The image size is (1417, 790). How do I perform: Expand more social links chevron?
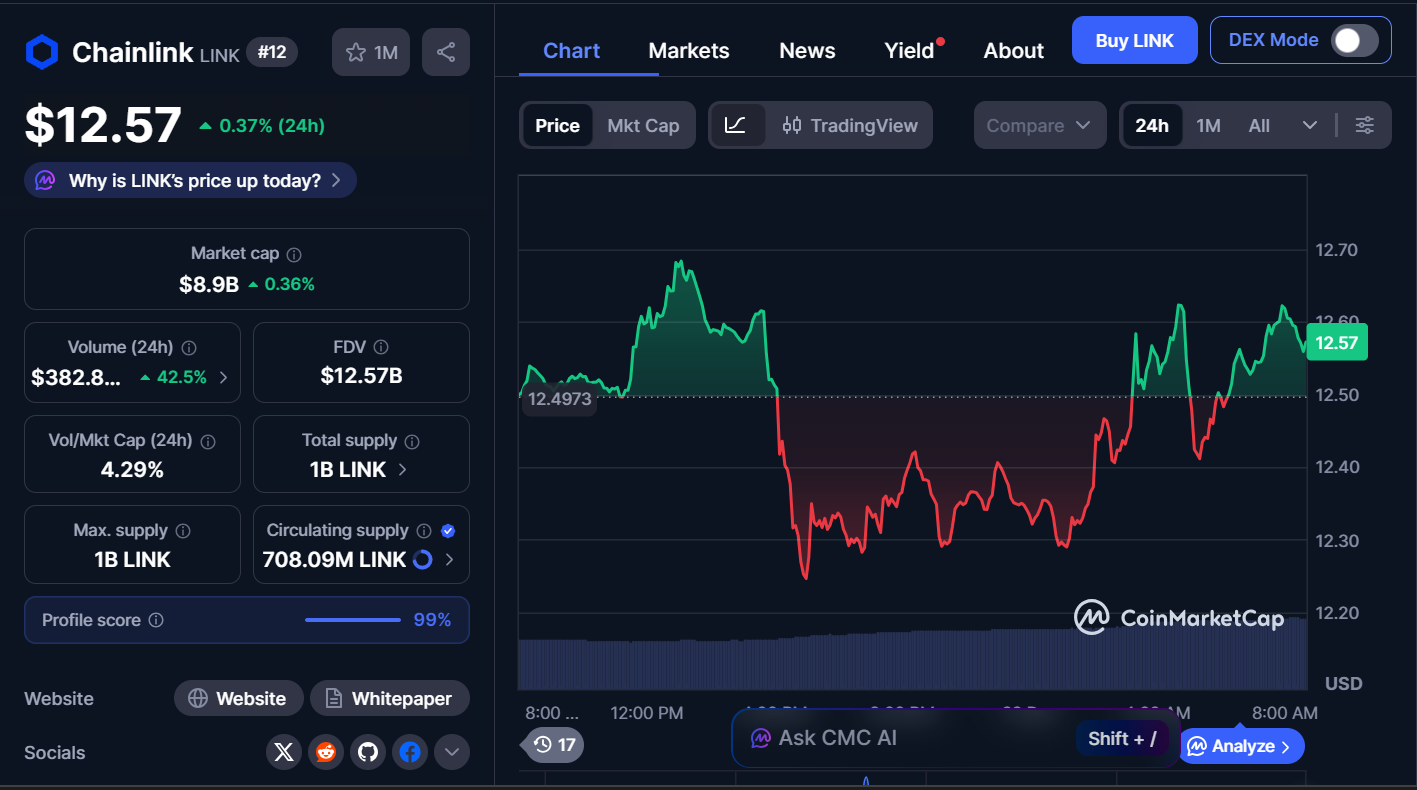tap(451, 752)
